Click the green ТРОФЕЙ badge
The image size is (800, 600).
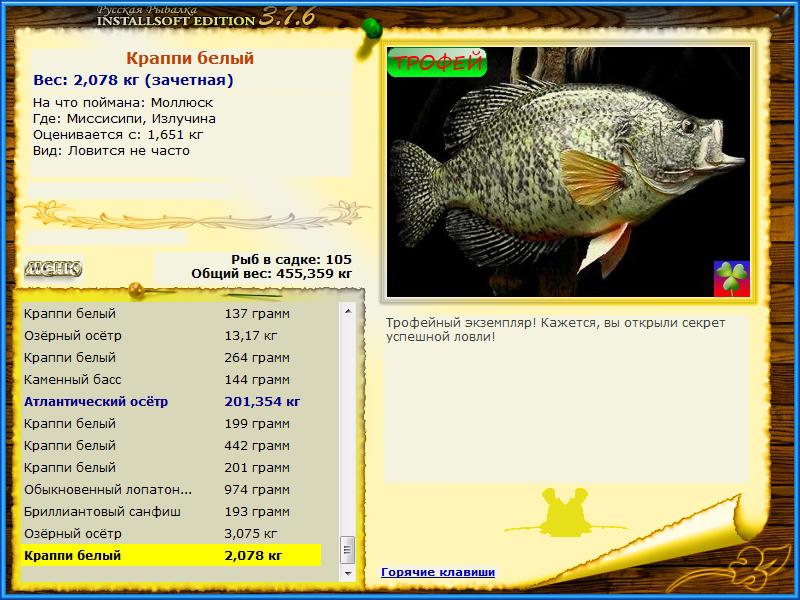pos(437,62)
